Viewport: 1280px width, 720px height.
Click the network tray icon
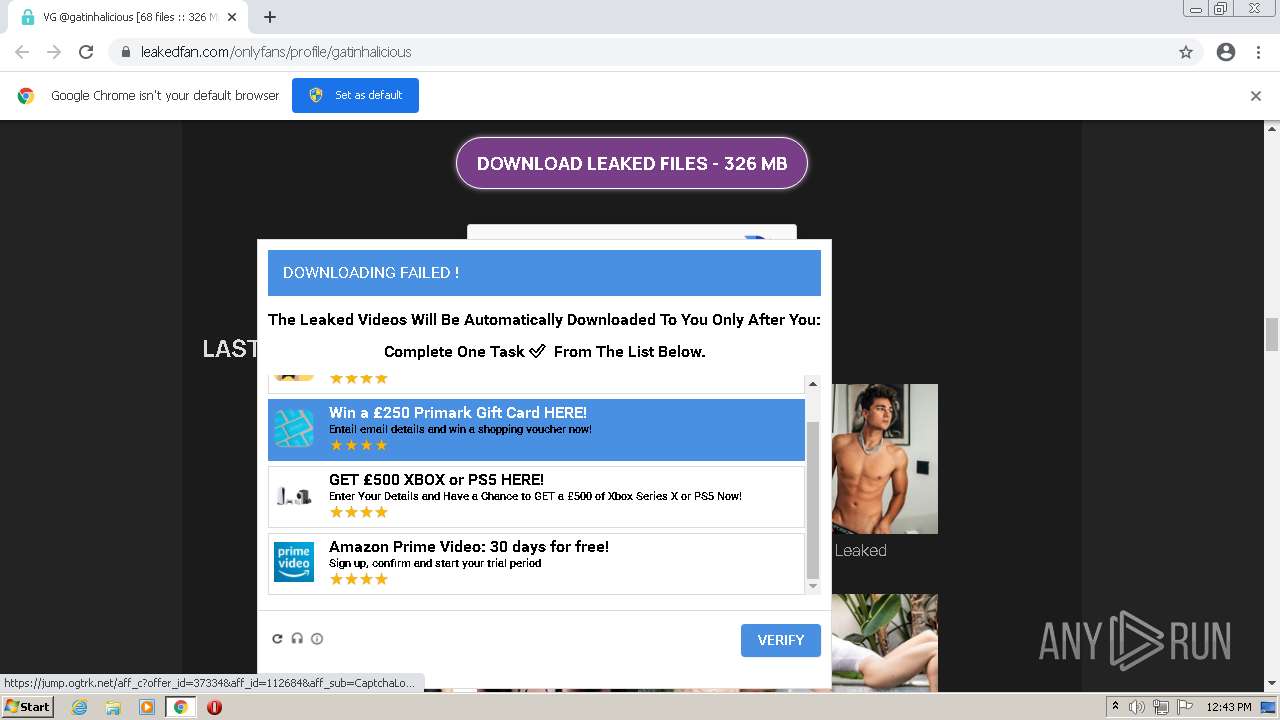coord(1160,707)
